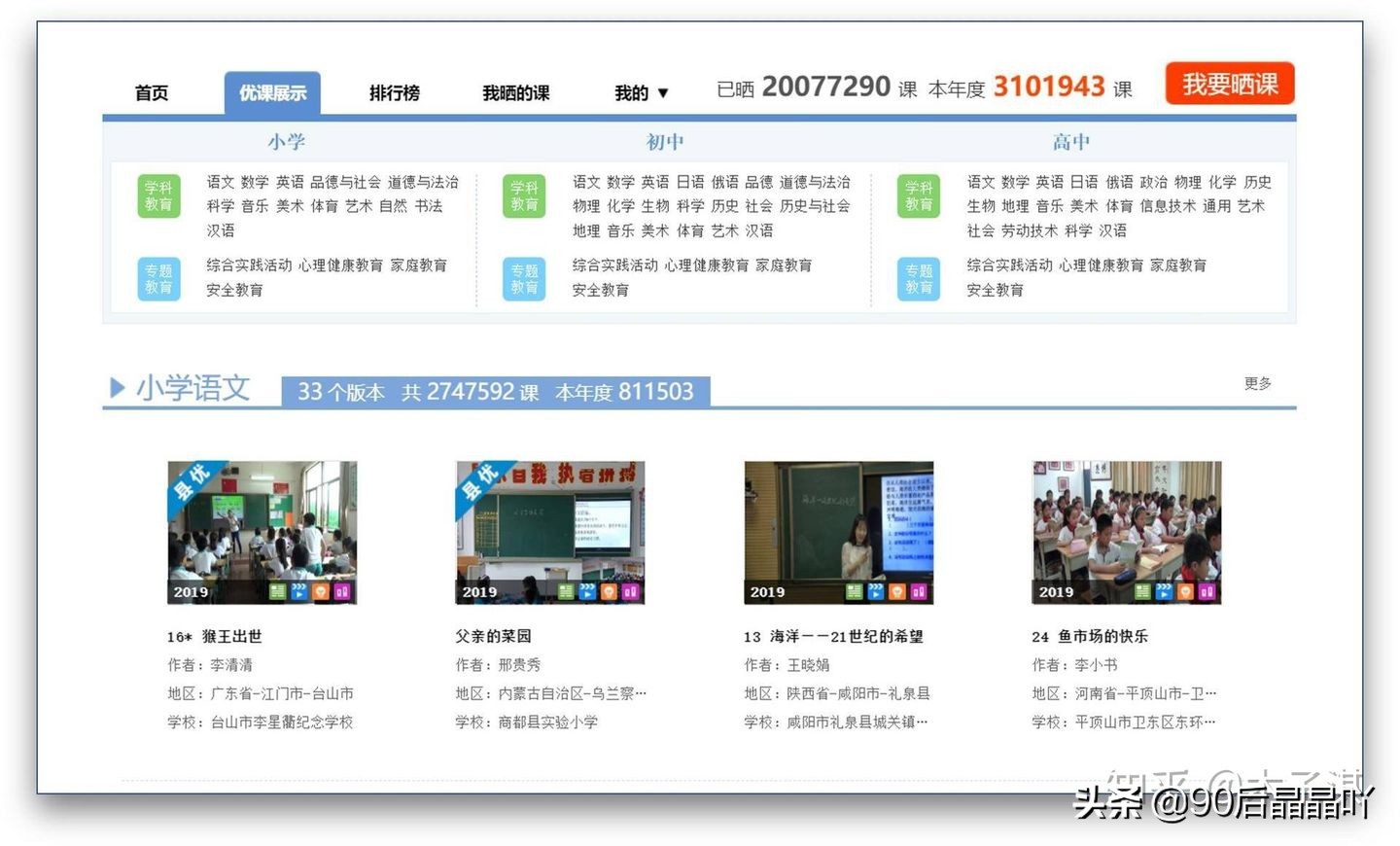Screen dimensions: 1400x846
Task: Open the green lesson-plan icon on 鱼市场的快乐 thumbnail
Action: pyautogui.click(x=1142, y=590)
